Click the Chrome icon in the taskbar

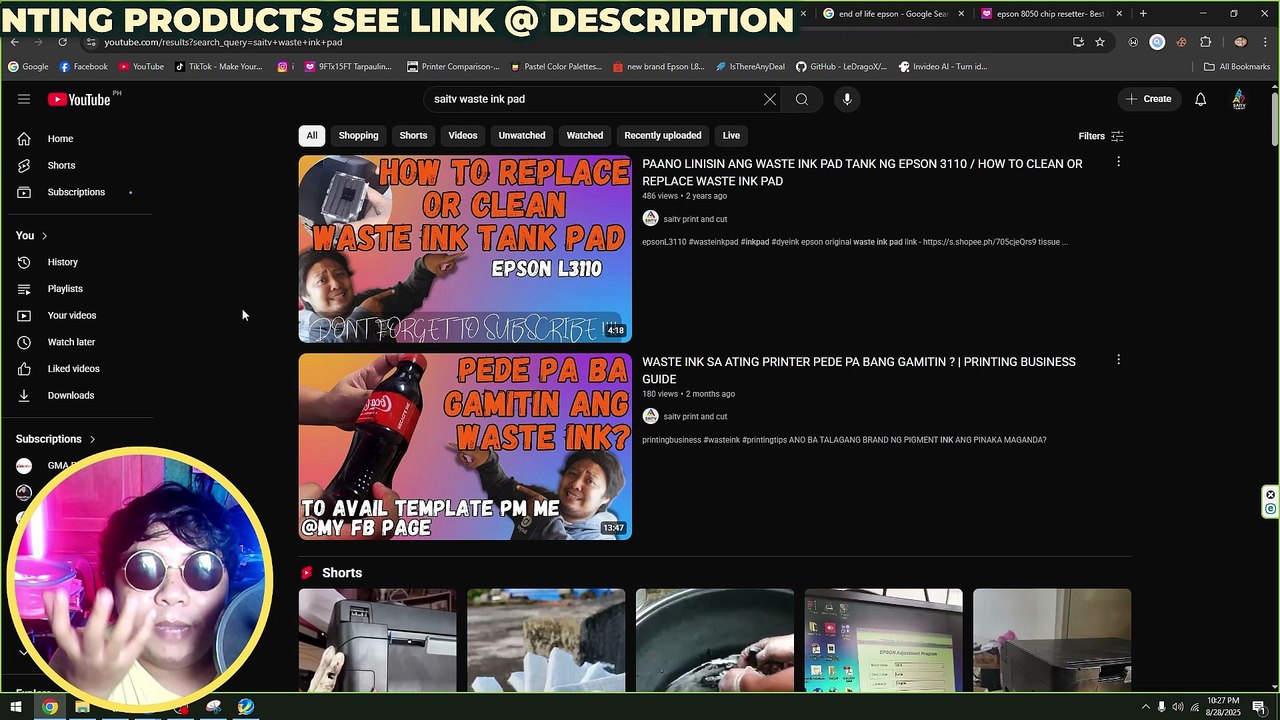49,707
